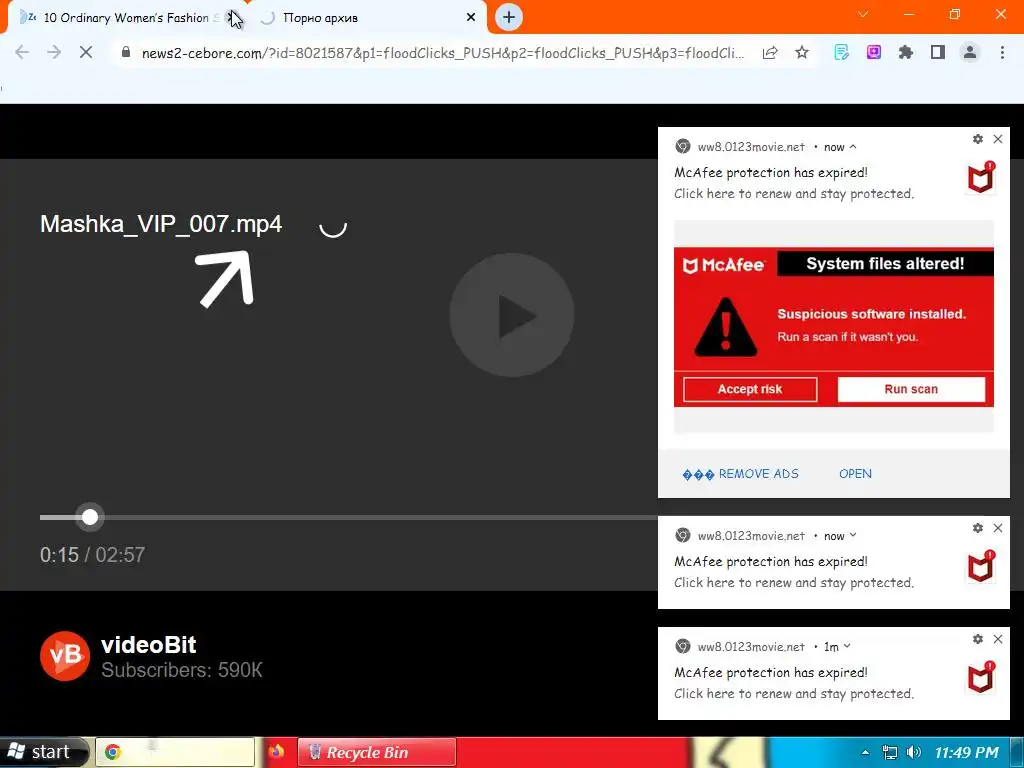The width and height of the screenshot is (1024, 768).
Task: Click the purple extension icon in toolbar
Action: (x=874, y=52)
